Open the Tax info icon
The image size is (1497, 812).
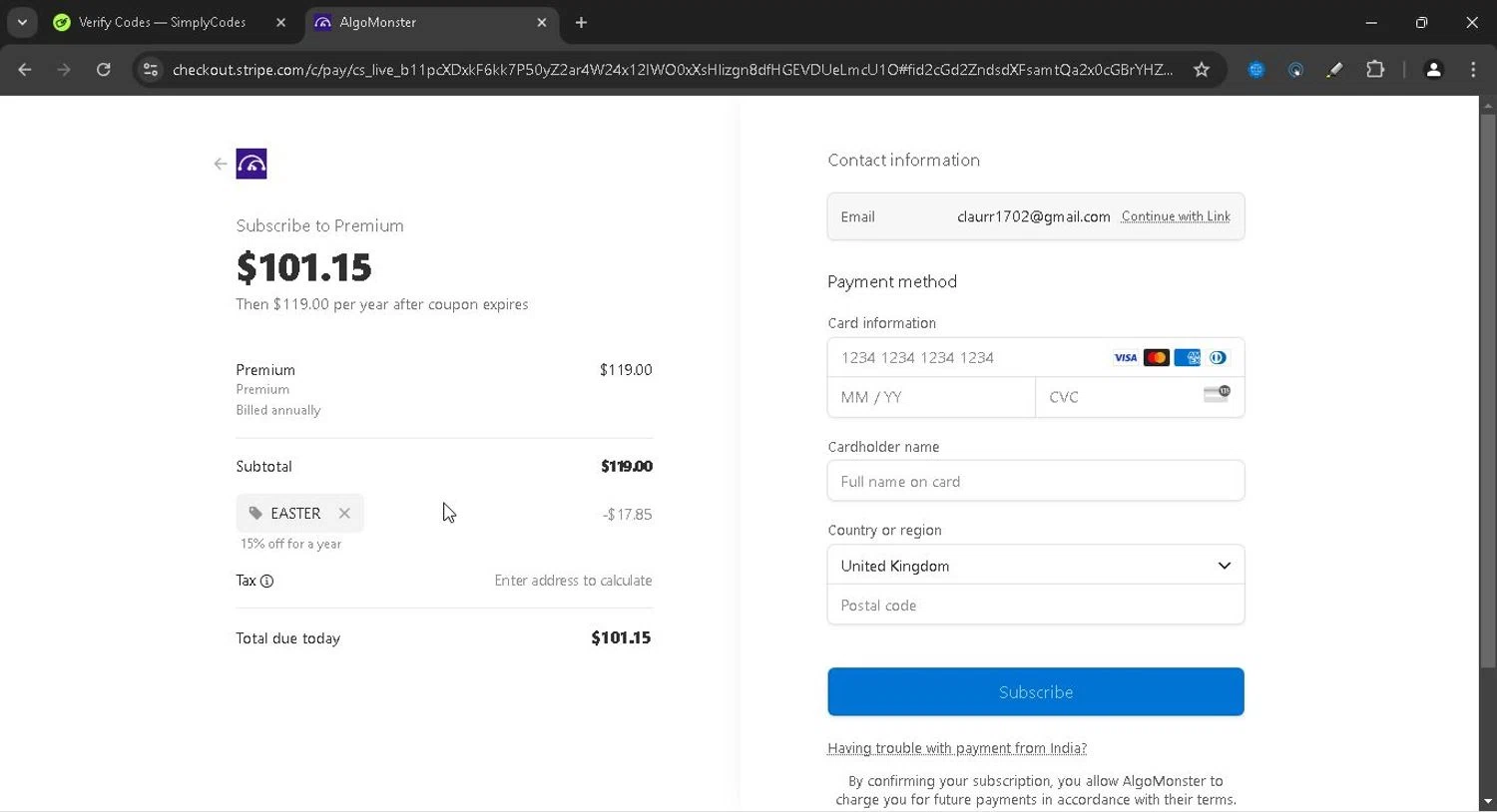coord(266,581)
